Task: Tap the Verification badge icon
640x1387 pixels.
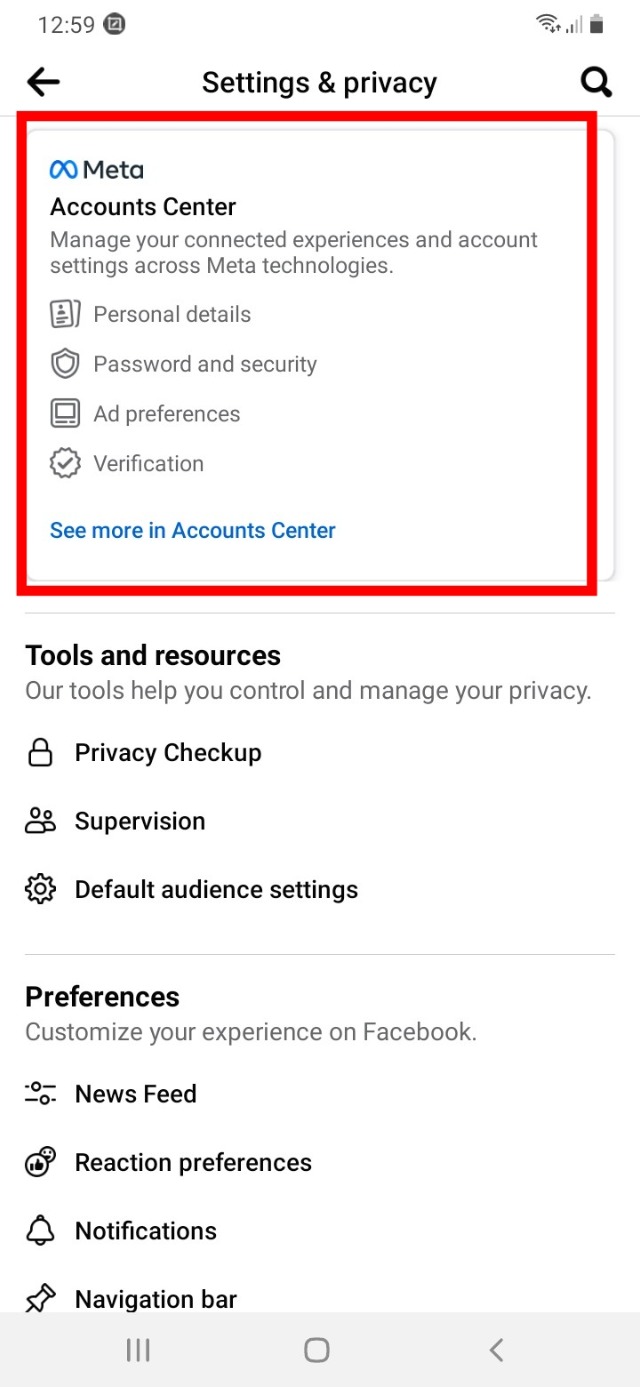Action: pyautogui.click(x=65, y=464)
